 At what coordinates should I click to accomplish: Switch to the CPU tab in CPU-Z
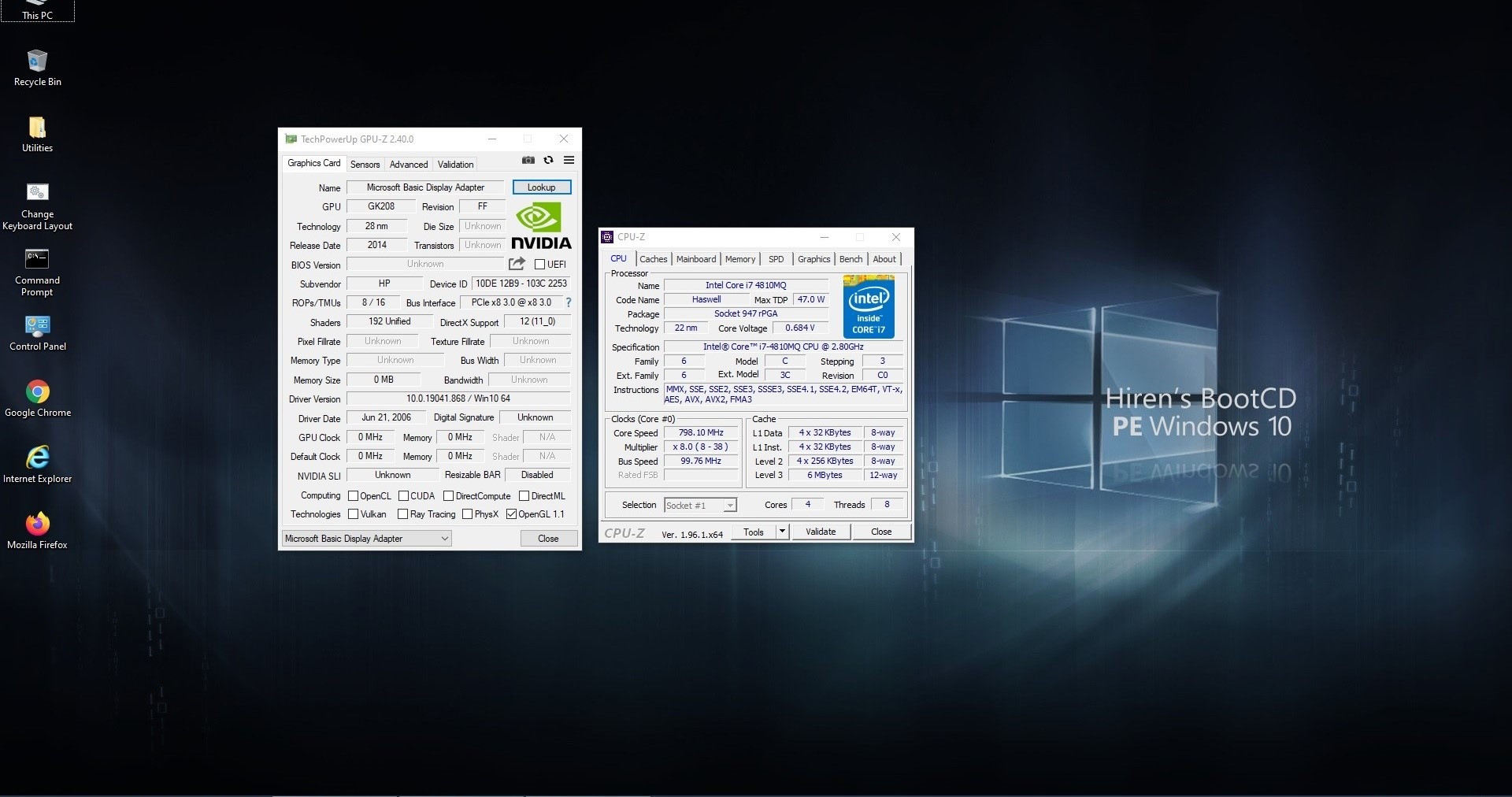(619, 258)
